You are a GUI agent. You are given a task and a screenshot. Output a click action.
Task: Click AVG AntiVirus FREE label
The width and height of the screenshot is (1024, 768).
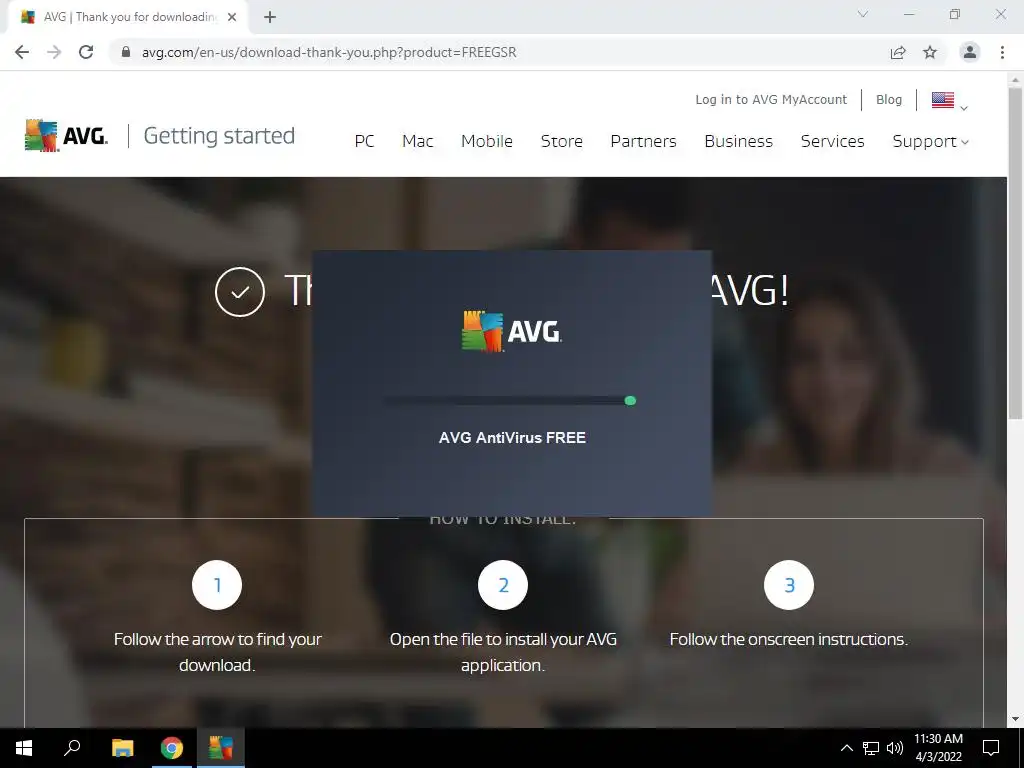512,438
